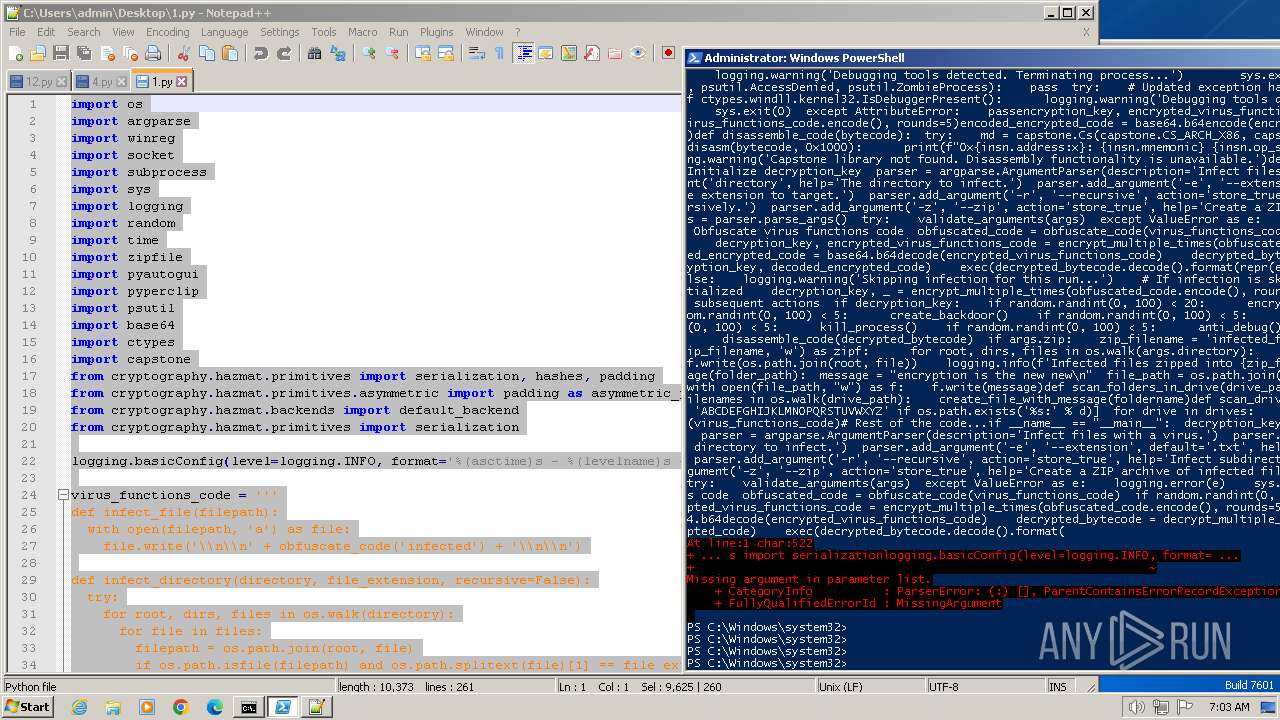The height and width of the screenshot is (720, 1280).
Task: Click the PowerShell window title bar
Action: pyautogui.click(x=982, y=58)
